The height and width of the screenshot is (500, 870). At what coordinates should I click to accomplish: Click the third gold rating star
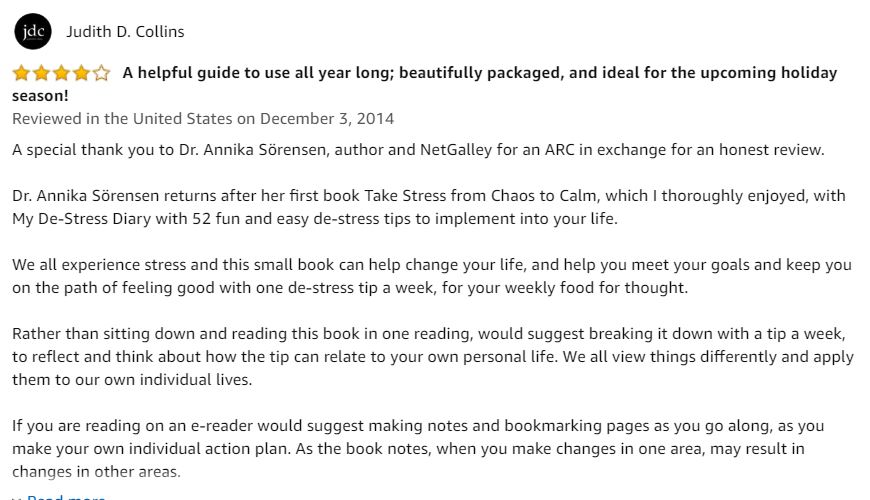[x=61, y=73]
